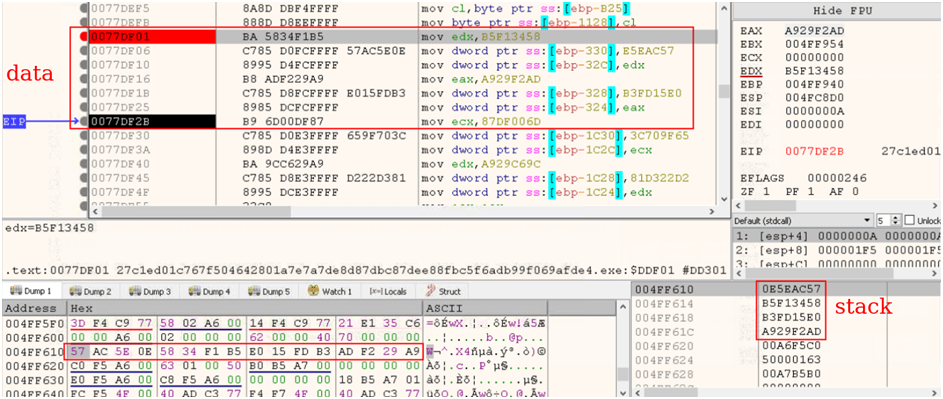
Task: Toggle the Unlock checkbox
Action: click(x=909, y=220)
